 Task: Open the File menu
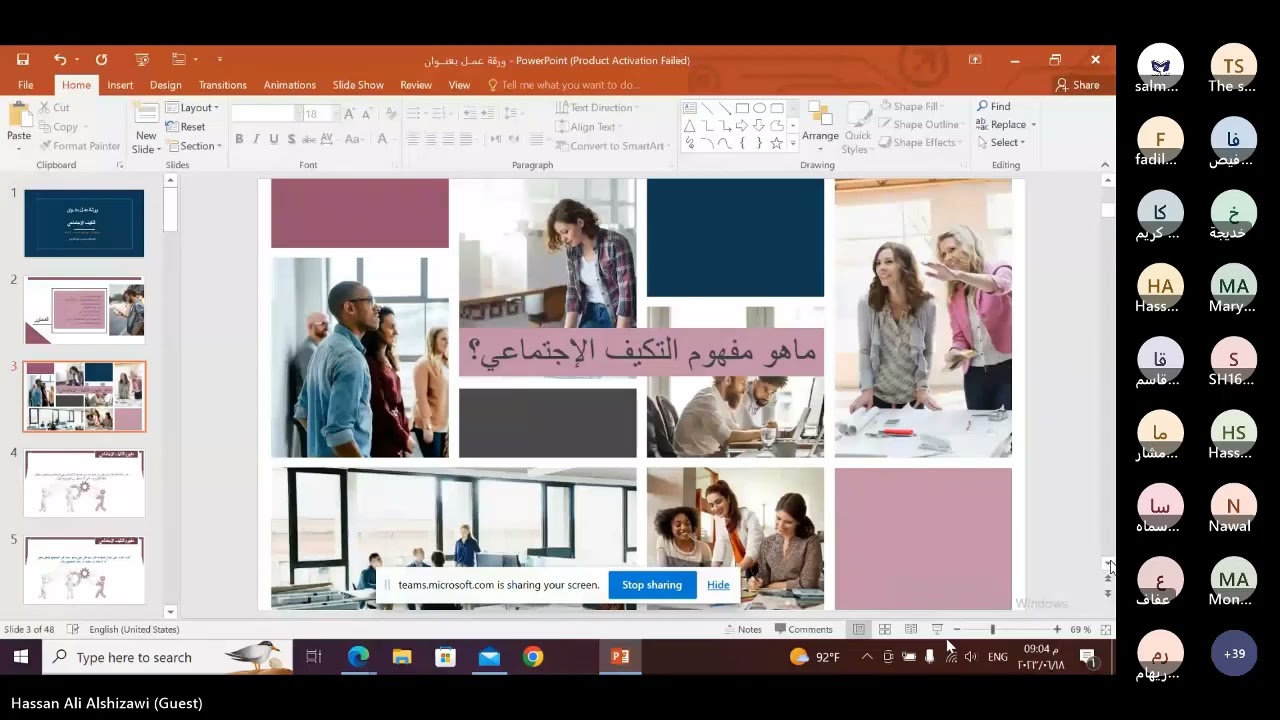click(26, 85)
